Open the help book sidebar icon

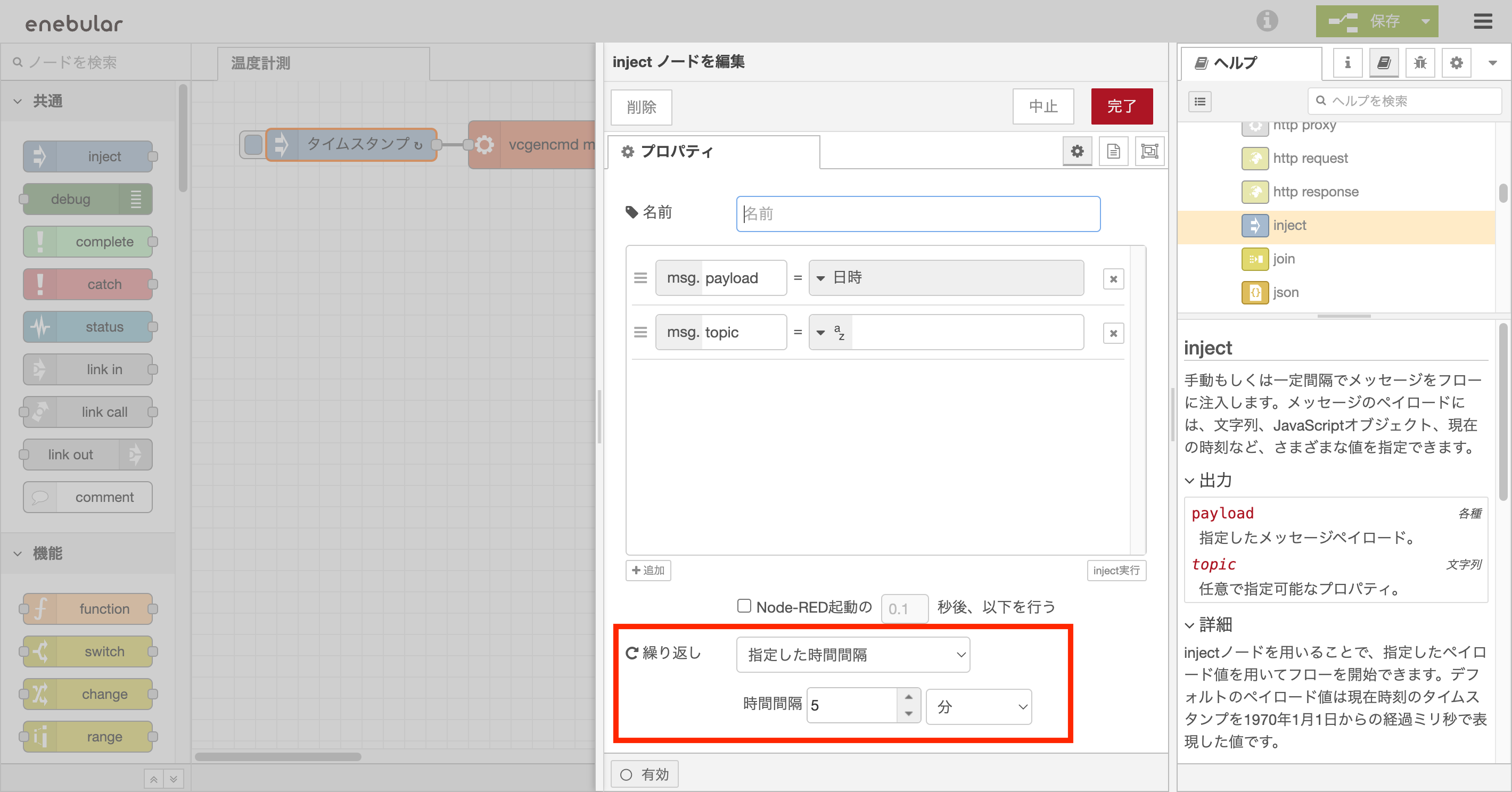1384,63
